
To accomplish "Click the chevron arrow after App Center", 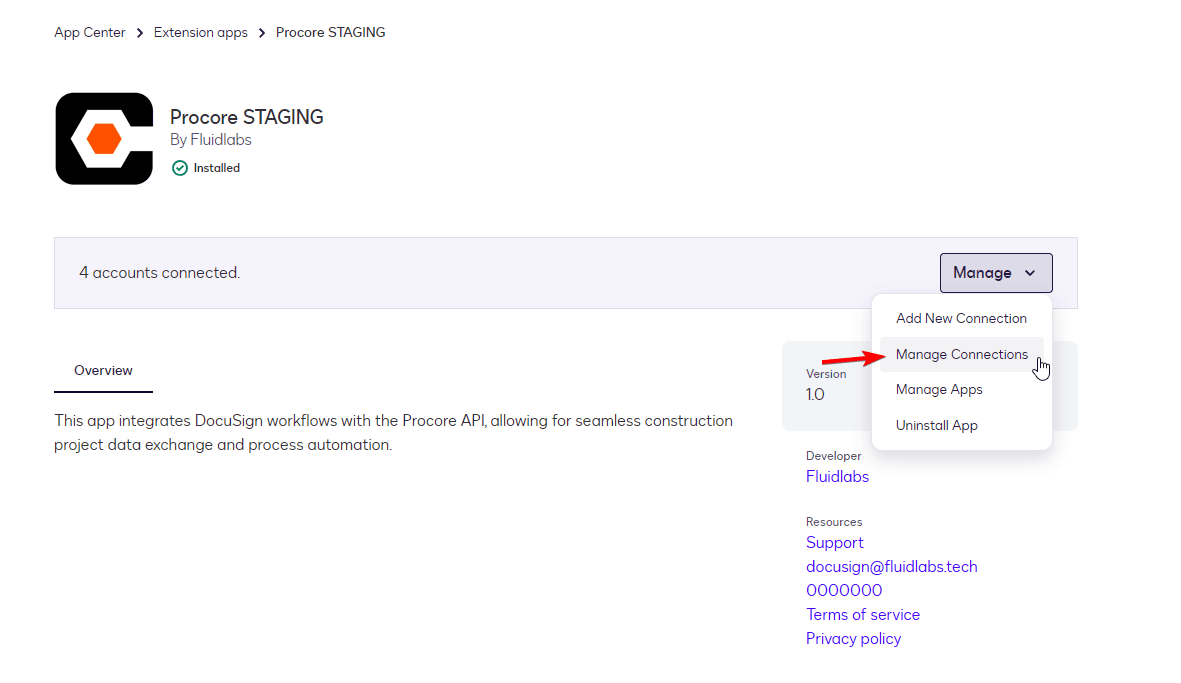I will click(x=140, y=33).
